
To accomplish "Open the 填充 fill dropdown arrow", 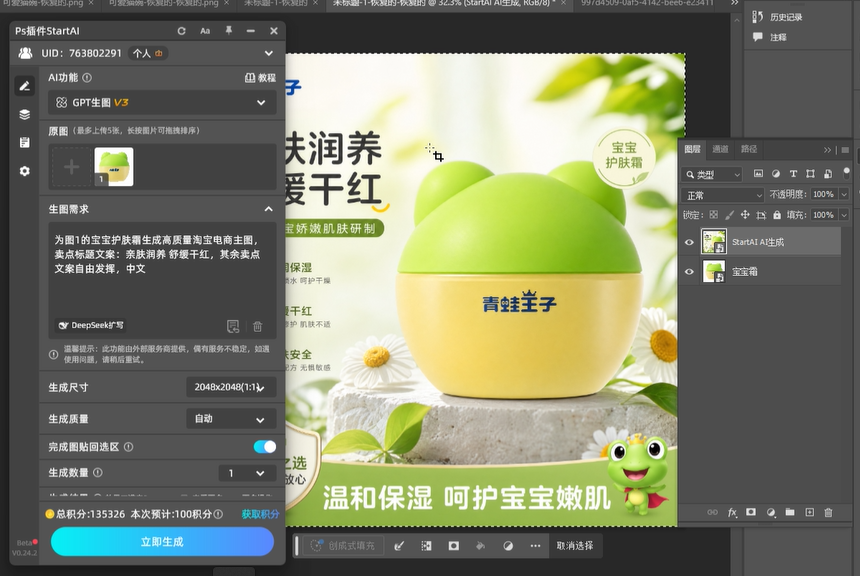I will 844,215.
